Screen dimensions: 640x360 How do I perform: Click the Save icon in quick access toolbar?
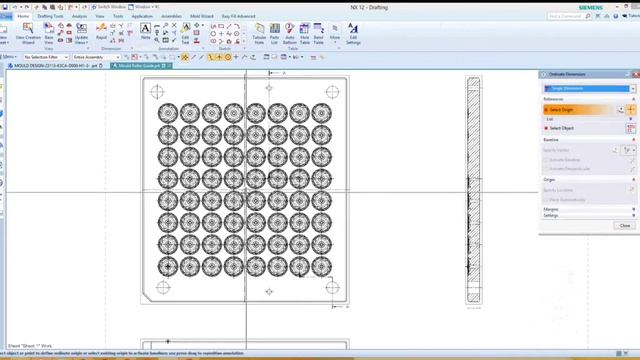tap(5, 7)
